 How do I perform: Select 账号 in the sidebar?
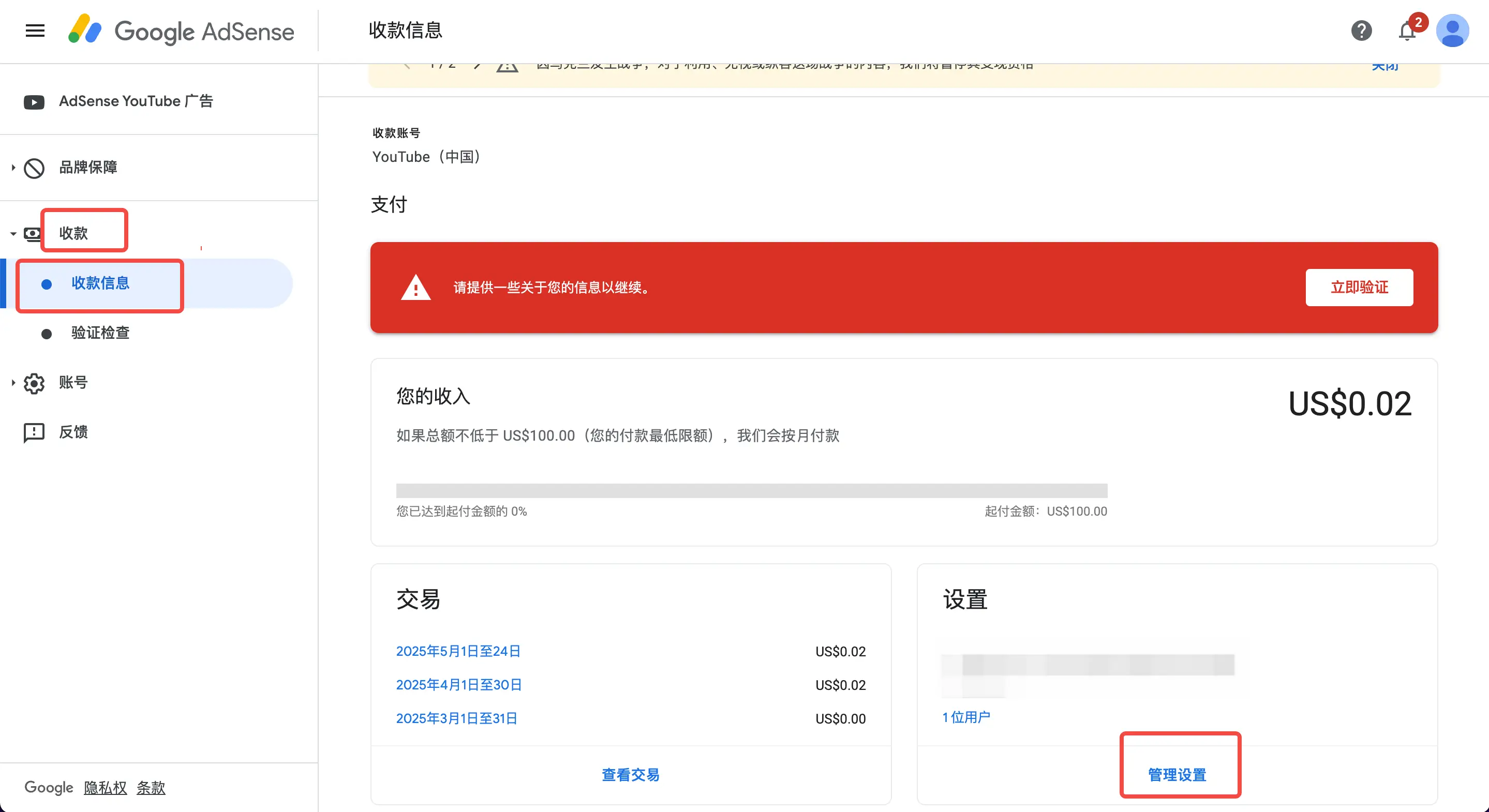tap(73, 383)
